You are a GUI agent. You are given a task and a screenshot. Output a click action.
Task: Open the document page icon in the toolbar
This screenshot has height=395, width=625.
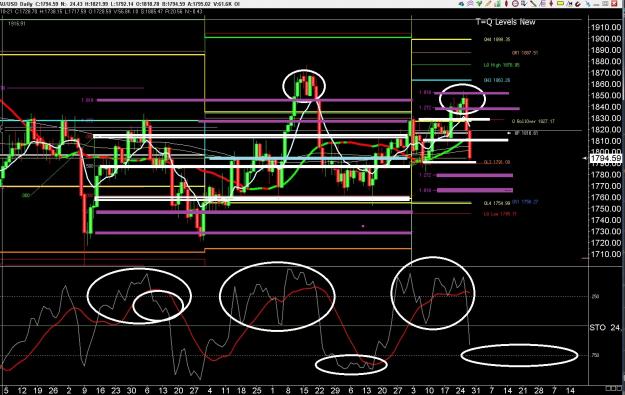pyautogui.click(x=543, y=4)
